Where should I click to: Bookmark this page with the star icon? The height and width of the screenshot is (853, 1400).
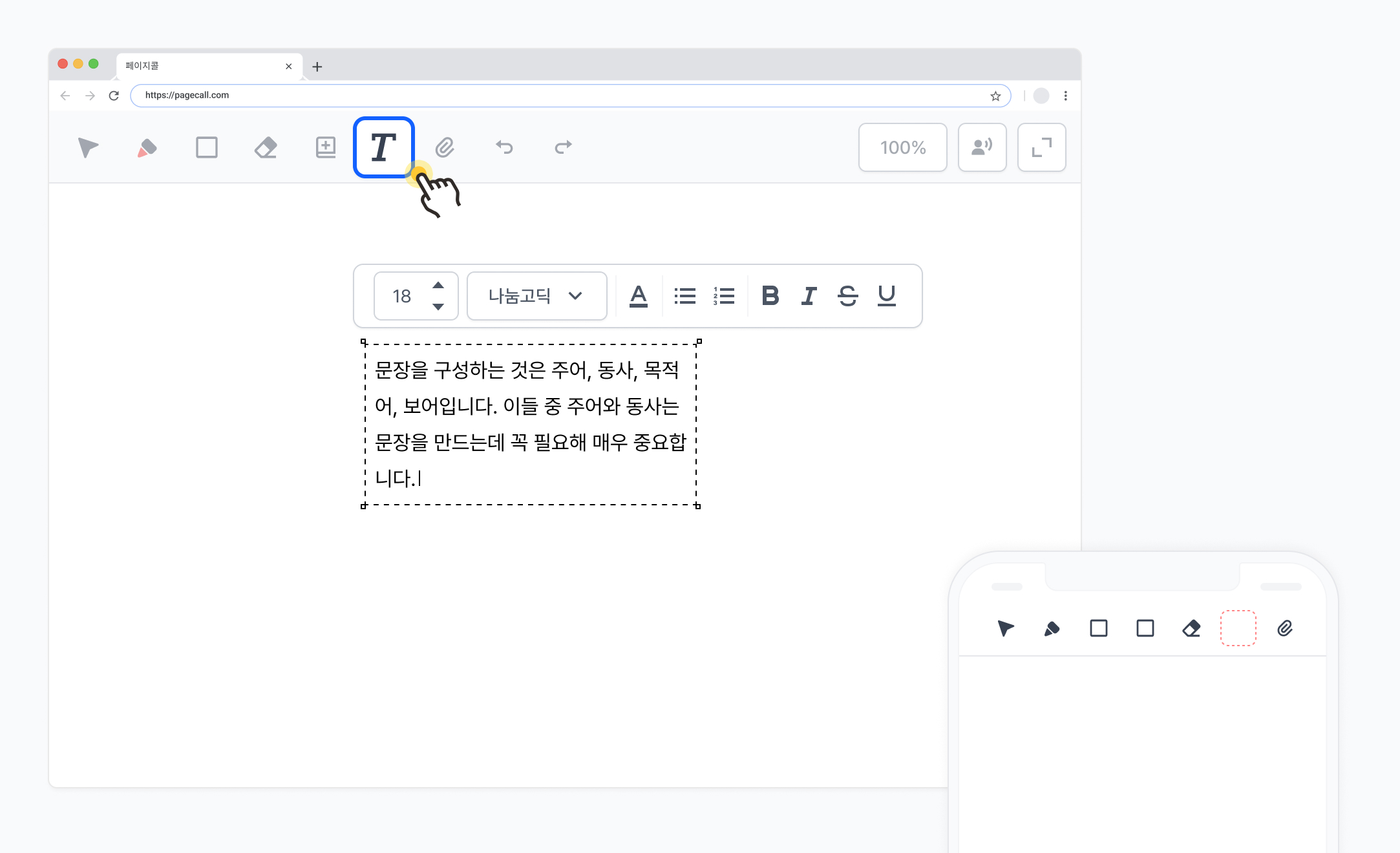pos(995,96)
